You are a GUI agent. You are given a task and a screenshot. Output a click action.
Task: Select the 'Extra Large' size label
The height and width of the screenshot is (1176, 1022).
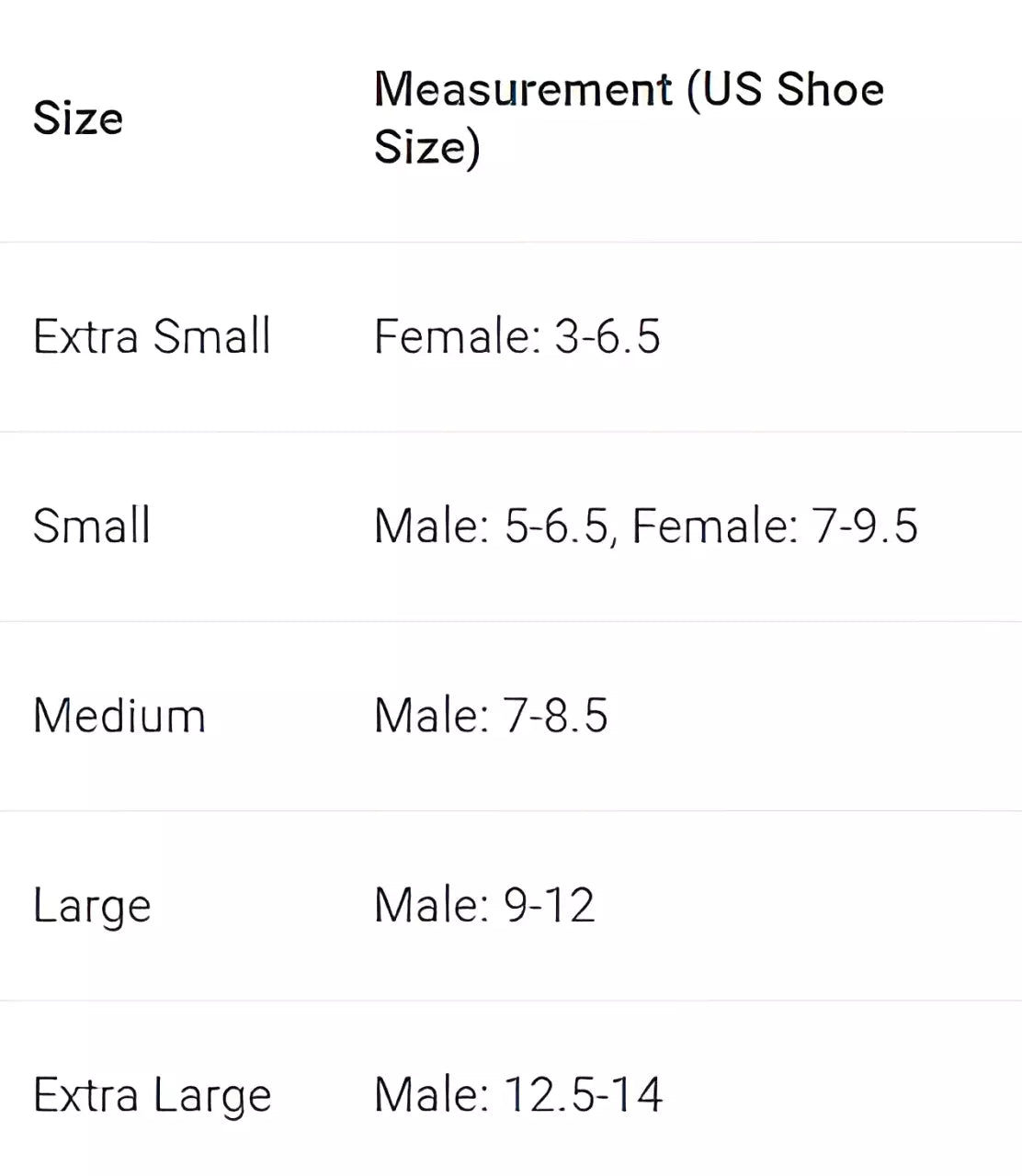(x=152, y=1095)
